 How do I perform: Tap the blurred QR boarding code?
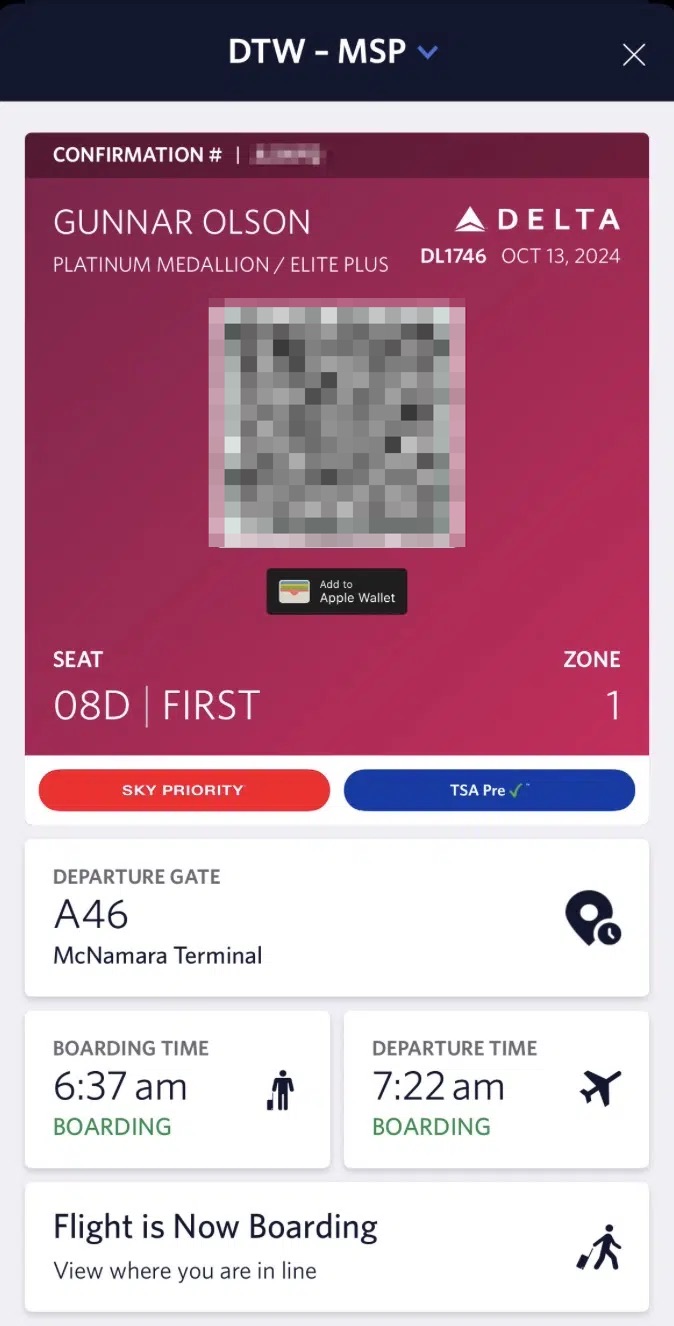point(336,426)
